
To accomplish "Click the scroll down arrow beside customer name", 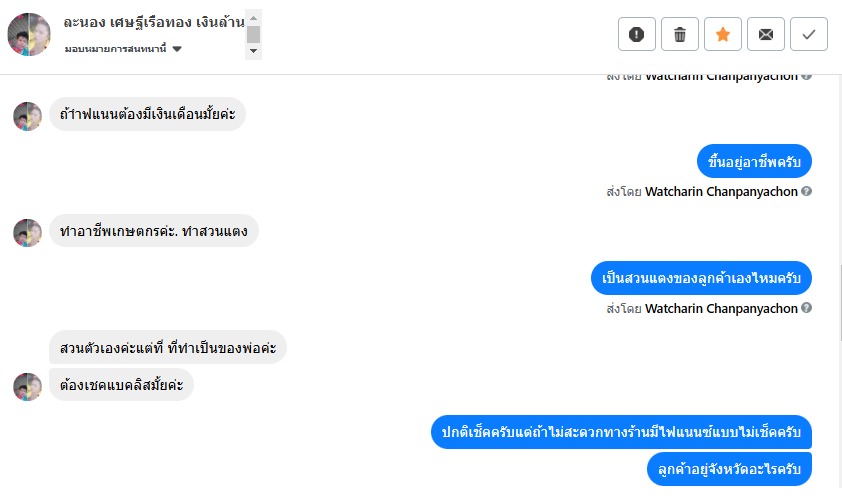I will pos(253,50).
